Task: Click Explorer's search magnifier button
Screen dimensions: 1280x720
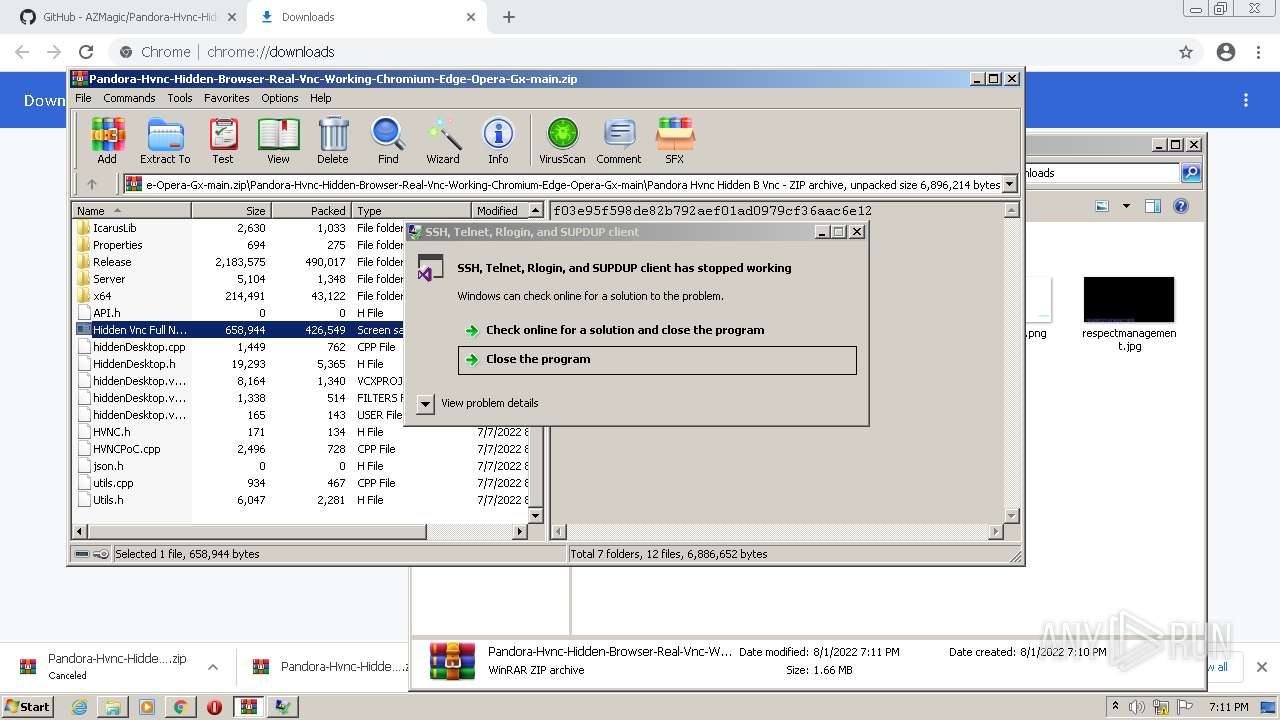Action: tap(1191, 173)
